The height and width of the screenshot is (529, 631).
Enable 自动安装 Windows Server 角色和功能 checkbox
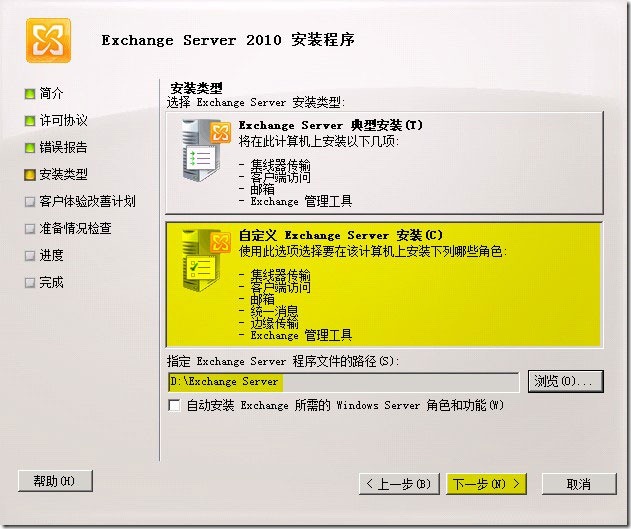[x=174, y=405]
